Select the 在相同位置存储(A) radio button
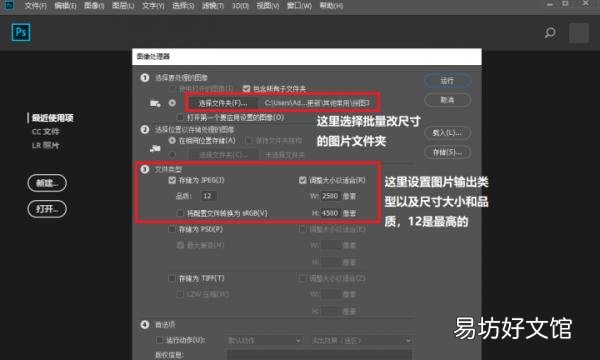Screen dimensions: 600x360 (x=172, y=141)
